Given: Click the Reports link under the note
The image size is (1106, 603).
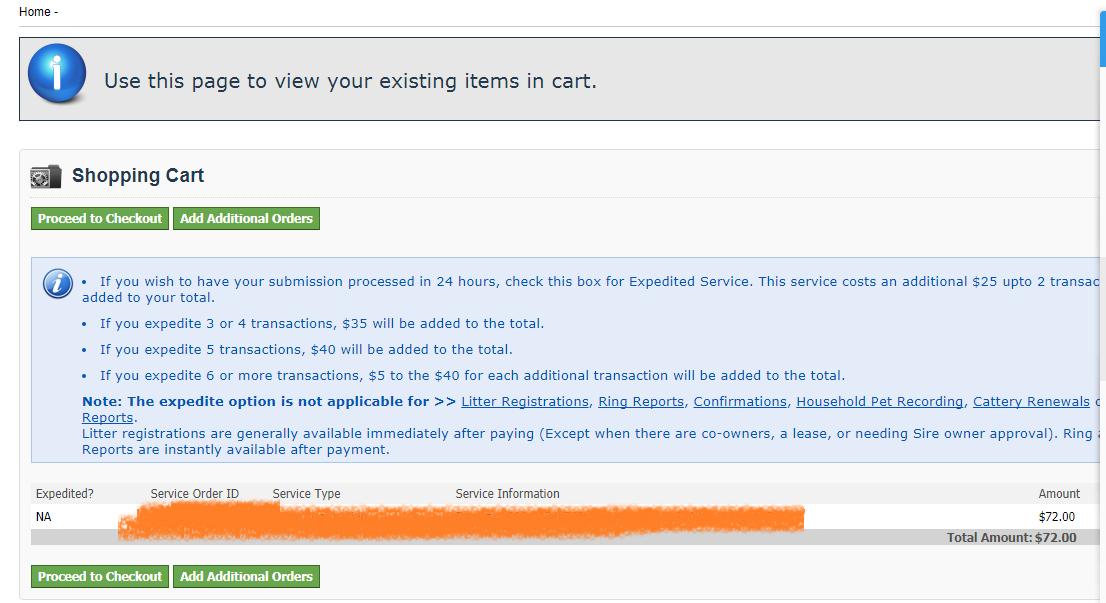Looking at the screenshot, I should tap(107, 418).
